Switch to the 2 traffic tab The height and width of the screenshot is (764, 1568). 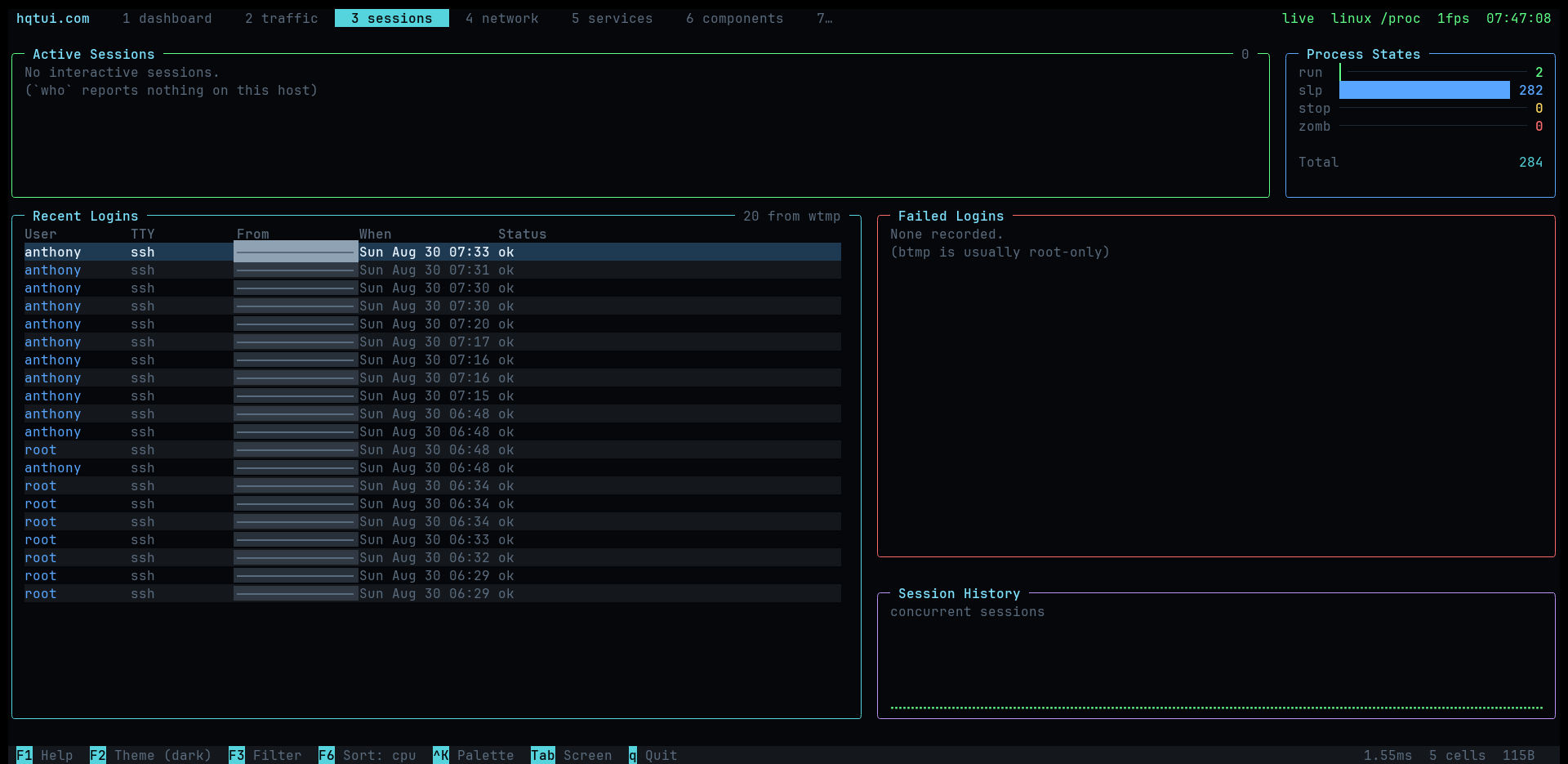click(x=282, y=18)
